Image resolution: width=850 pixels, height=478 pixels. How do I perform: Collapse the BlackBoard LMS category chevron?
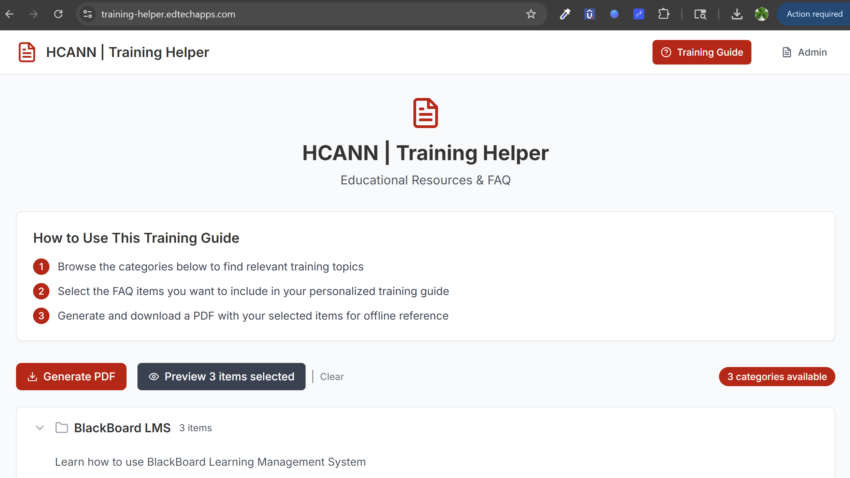tap(40, 428)
